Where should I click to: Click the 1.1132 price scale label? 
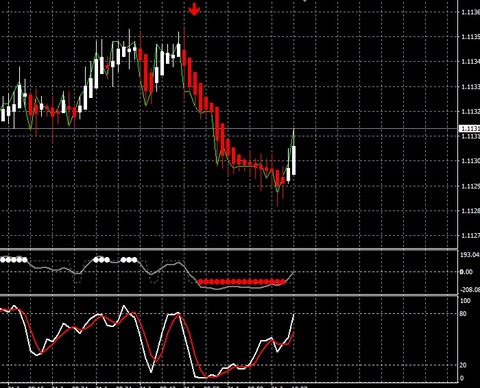470,111
